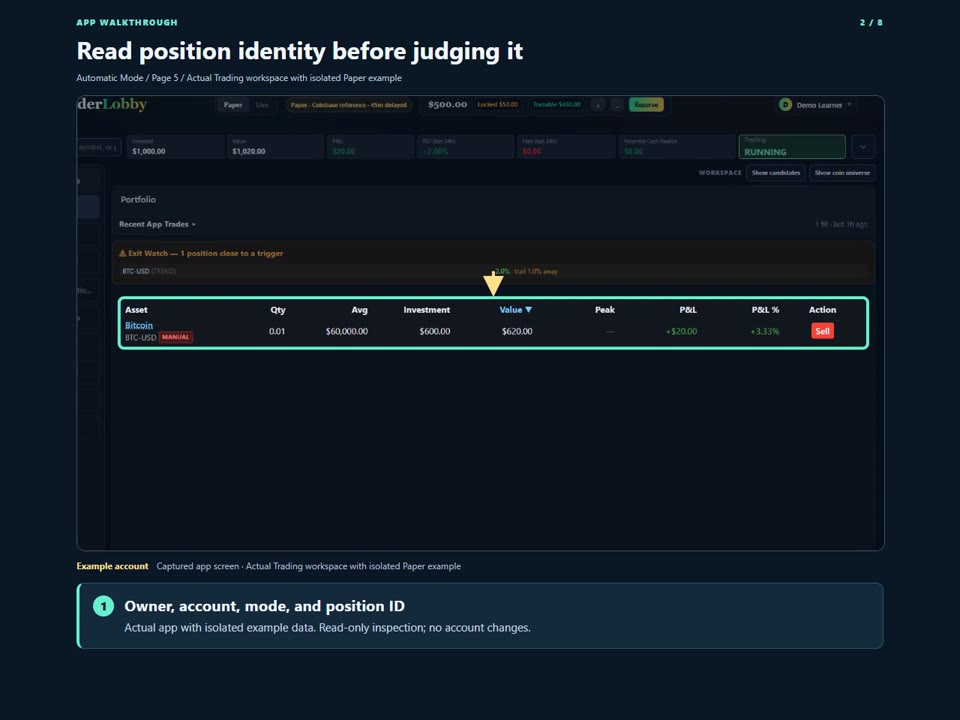Image resolution: width=960 pixels, height=720 pixels.
Task: Switch to Live trading mode
Action: tap(262, 105)
